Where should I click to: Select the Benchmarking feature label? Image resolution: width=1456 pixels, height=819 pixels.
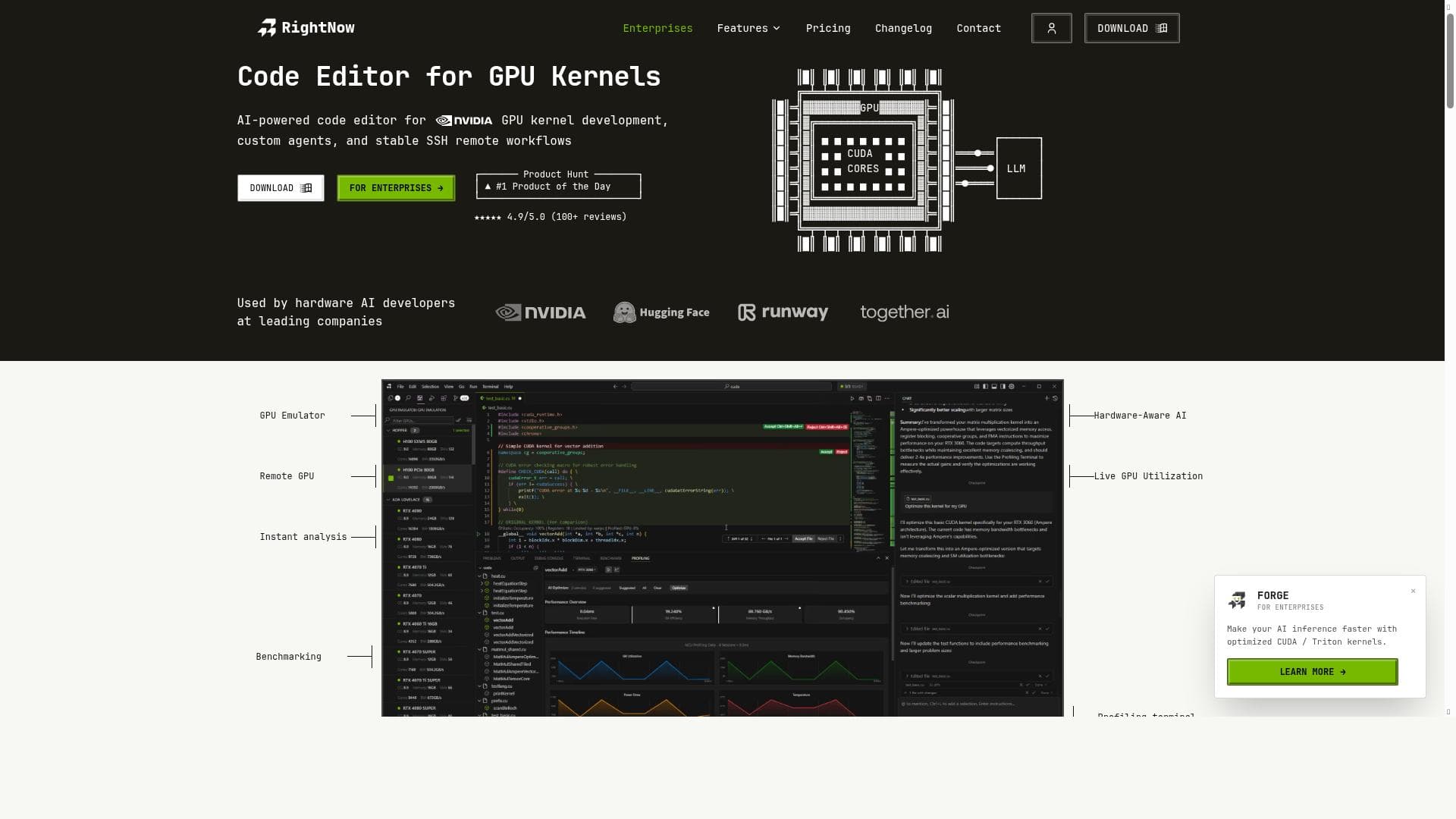(288, 657)
